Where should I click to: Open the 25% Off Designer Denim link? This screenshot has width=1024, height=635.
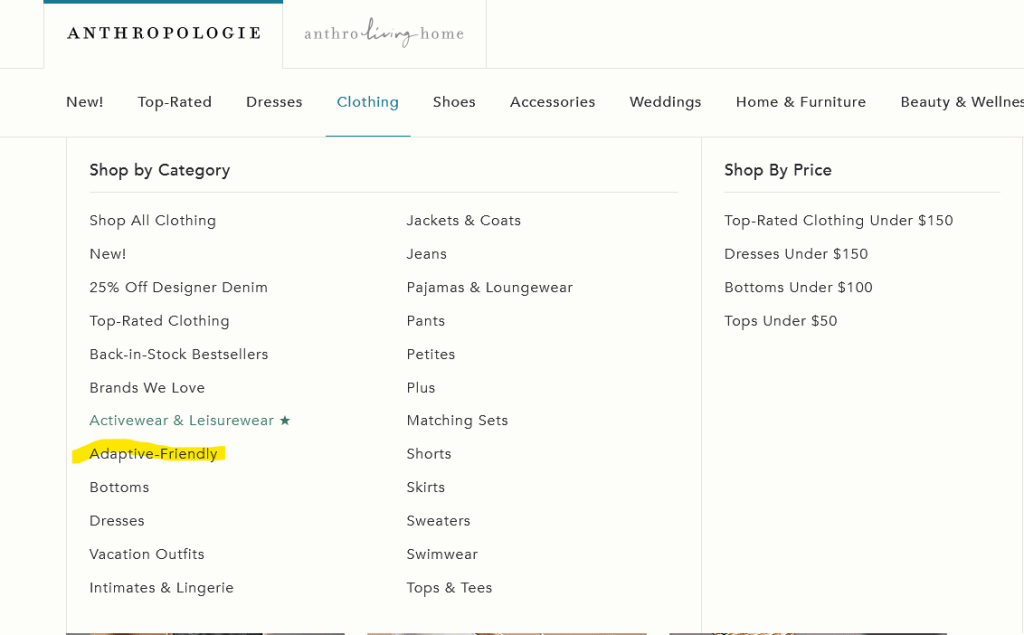click(x=178, y=287)
